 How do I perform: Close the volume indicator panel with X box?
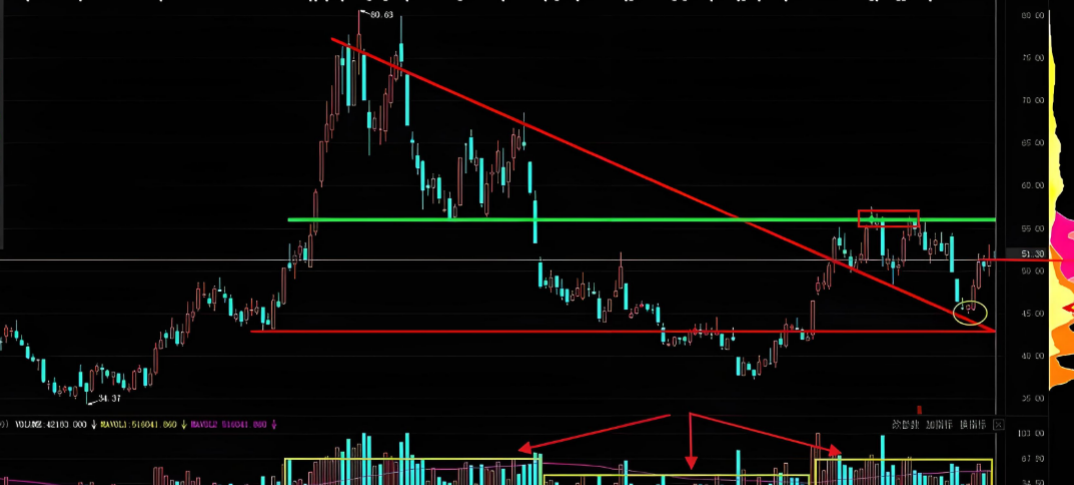pos(999,424)
